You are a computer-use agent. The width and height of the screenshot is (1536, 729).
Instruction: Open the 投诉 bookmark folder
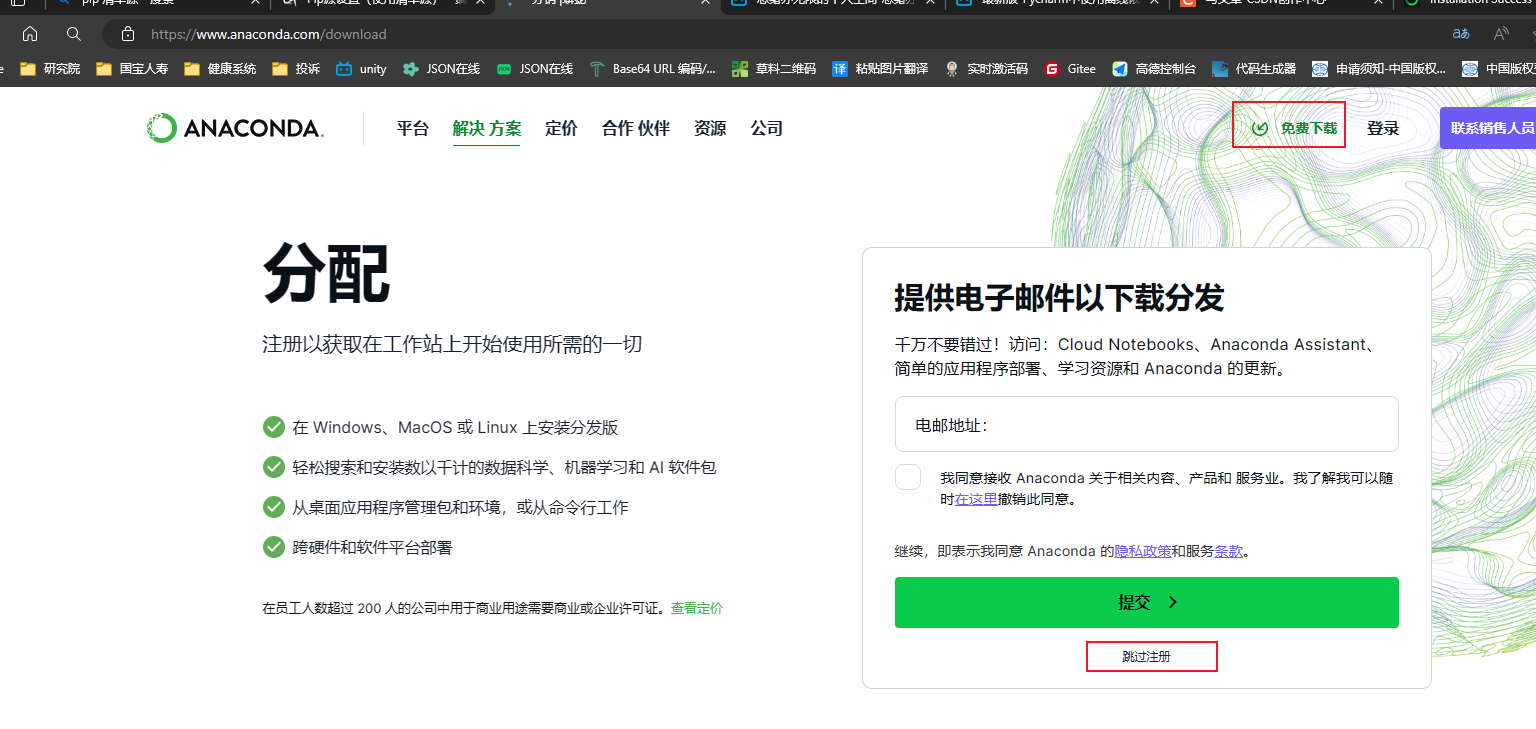[296, 69]
